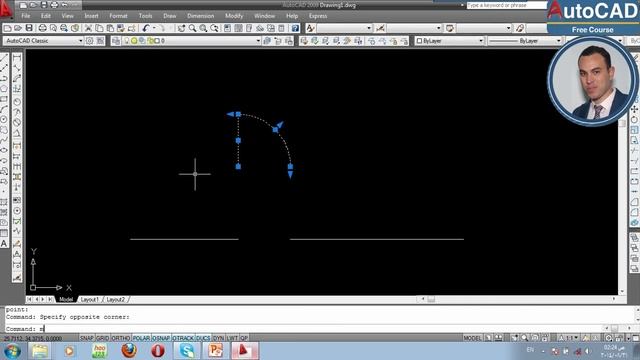Screen dimensions: 640x360
Task: Click the horizontal scrollbar thumb
Action: [431, 299]
